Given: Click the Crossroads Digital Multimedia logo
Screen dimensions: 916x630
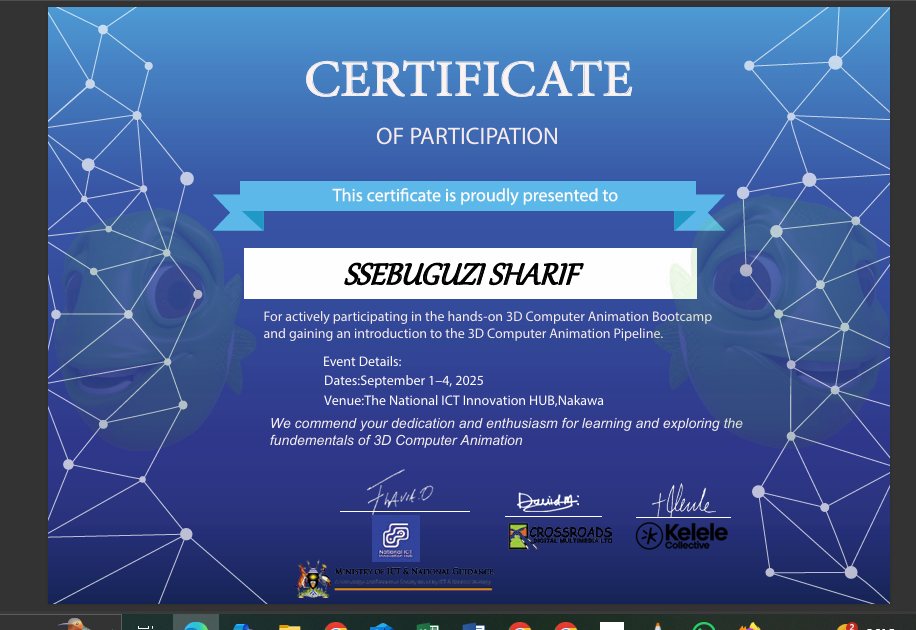Looking at the screenshot, I should point(560,536).
